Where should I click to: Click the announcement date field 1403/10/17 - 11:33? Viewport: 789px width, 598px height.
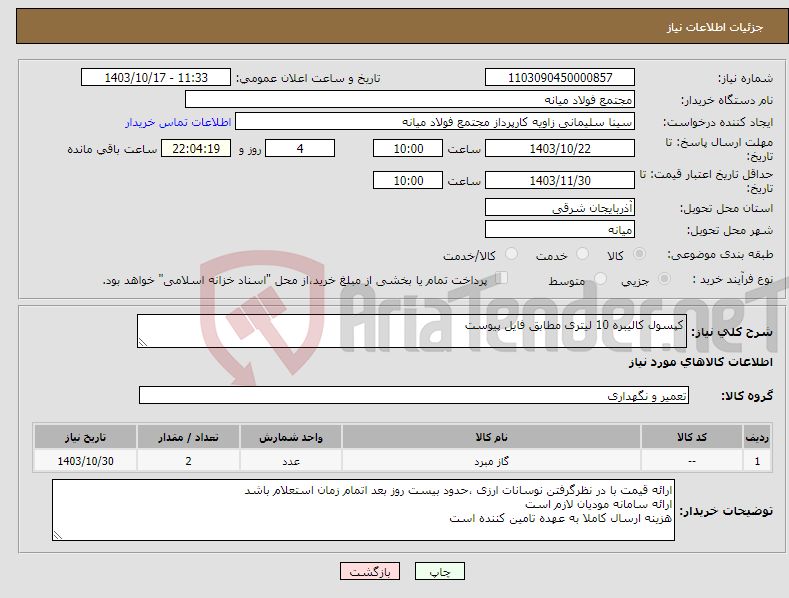[156, 78]
